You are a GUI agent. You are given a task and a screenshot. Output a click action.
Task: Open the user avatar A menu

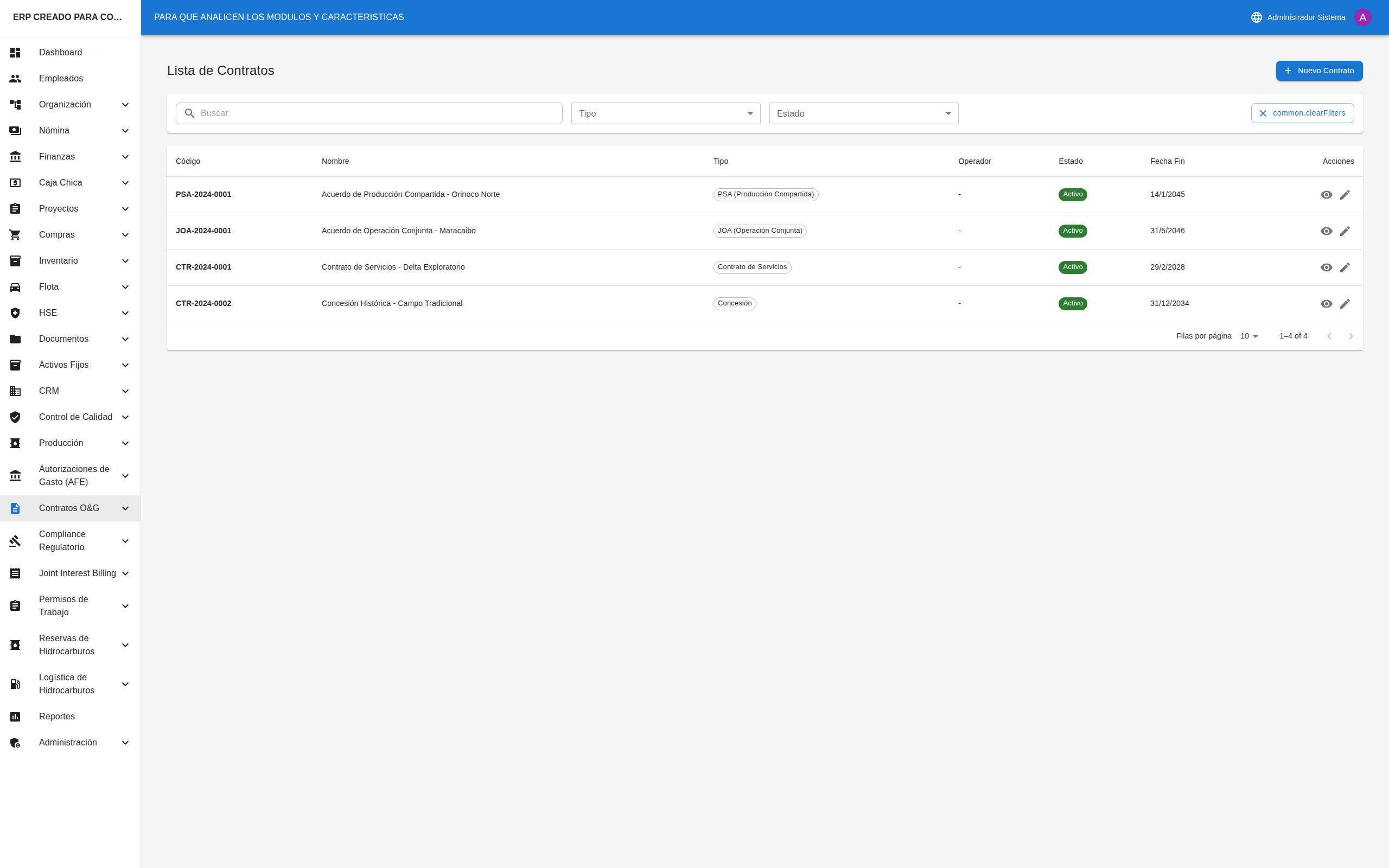pos(1362,17)
